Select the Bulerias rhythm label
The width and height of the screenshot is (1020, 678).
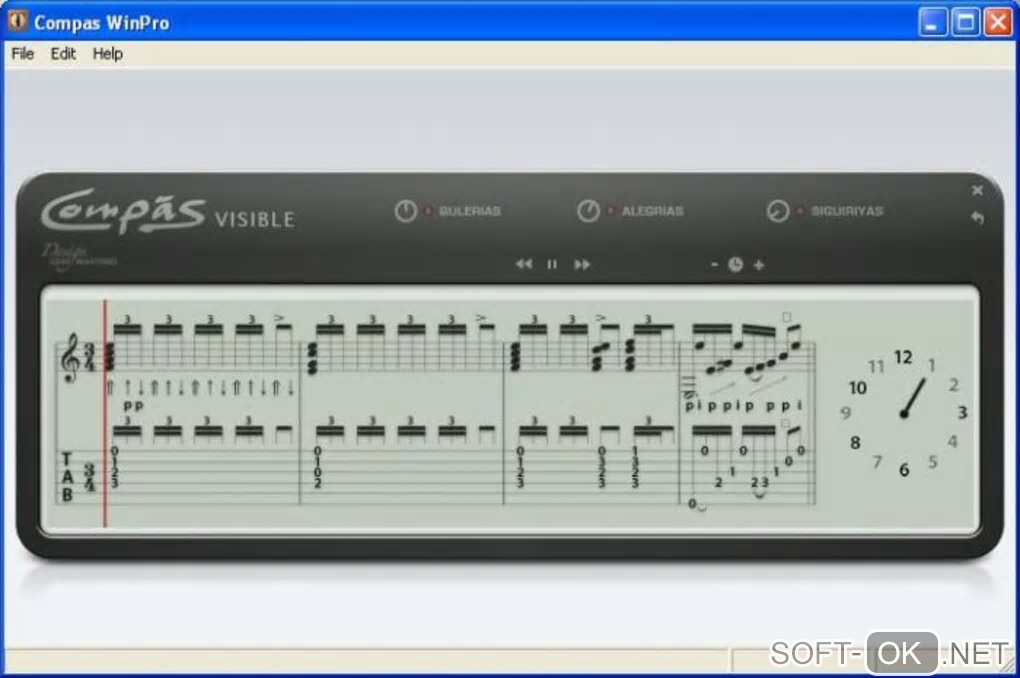[x=470, y=211]
